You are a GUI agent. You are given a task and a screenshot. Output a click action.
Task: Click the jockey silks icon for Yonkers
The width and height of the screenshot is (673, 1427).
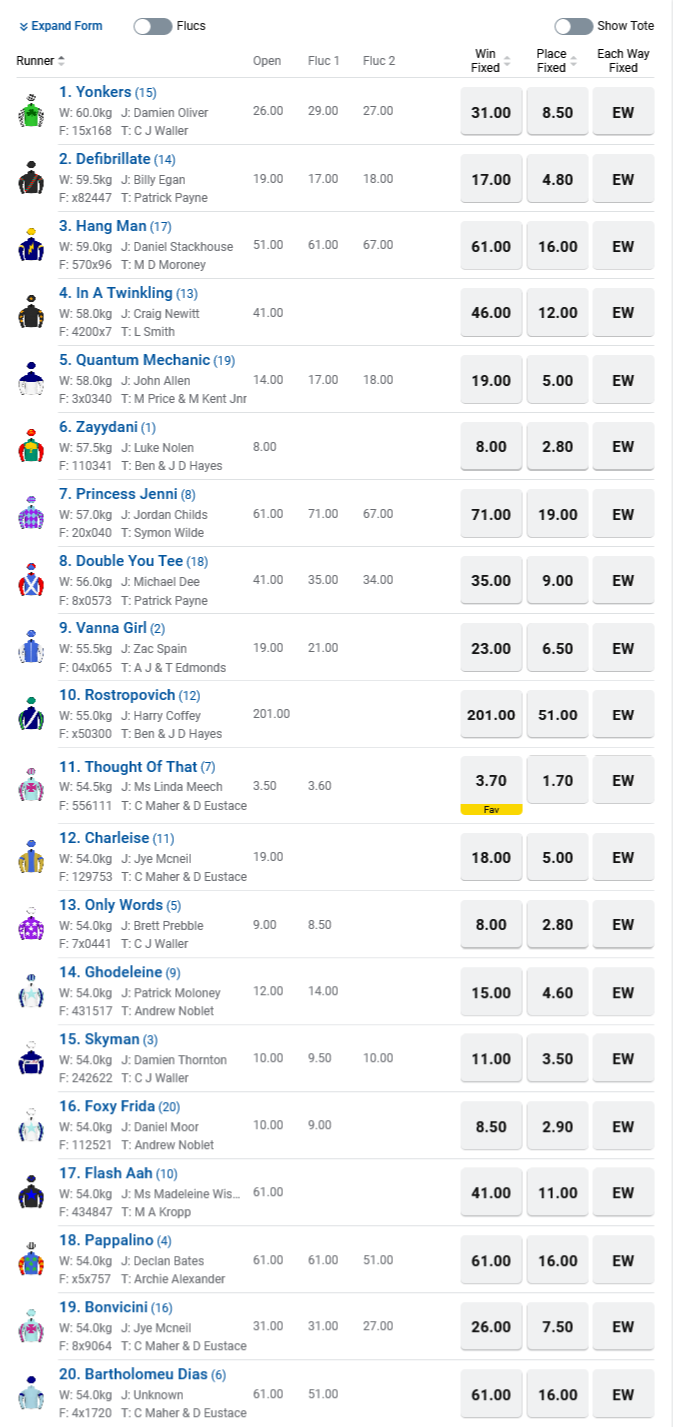[x=31, y=111]
